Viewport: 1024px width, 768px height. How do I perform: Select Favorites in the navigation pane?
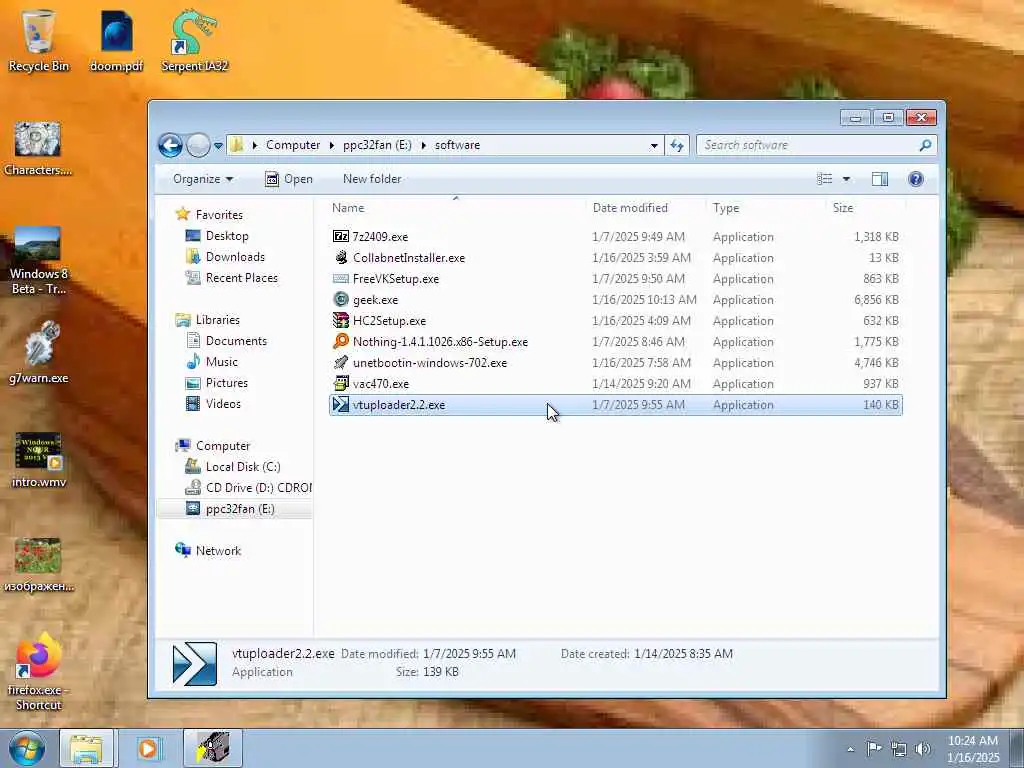pyautogui.click(x=219, y=214)
